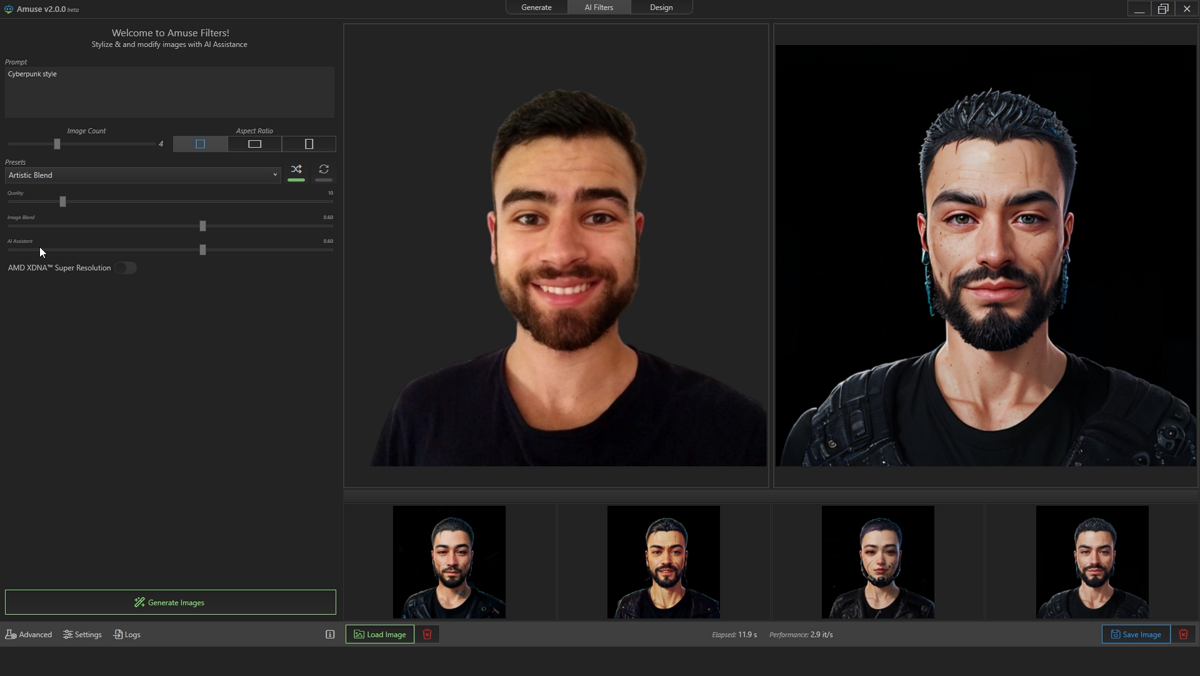Image resolution: width=1200 pixels, height=676 pixels.
Task: Click the Save Image button
Action: [x=1135, y=634]
